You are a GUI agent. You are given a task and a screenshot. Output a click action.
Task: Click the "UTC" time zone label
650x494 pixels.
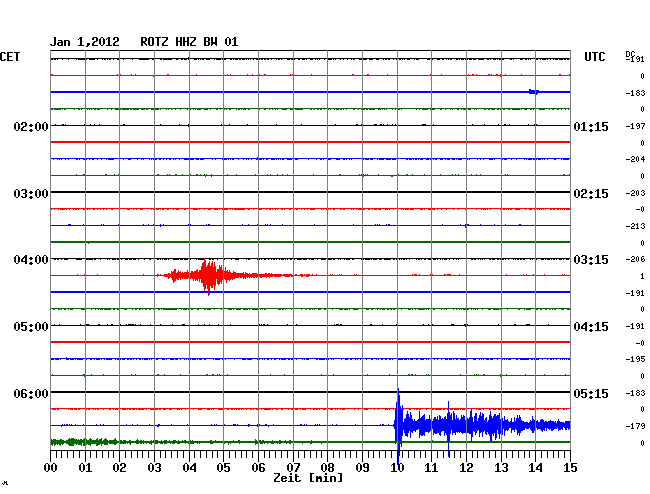(594, 57)
